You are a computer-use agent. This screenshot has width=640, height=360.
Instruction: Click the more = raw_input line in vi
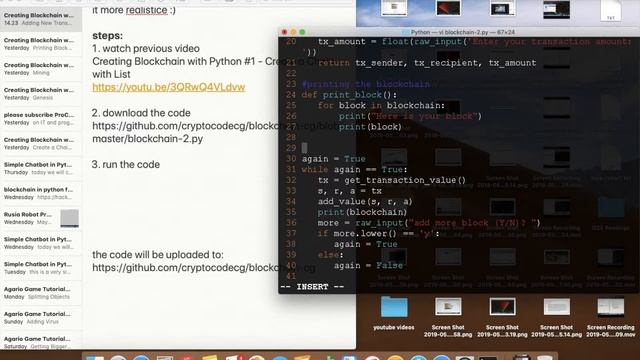pos(429,223)
